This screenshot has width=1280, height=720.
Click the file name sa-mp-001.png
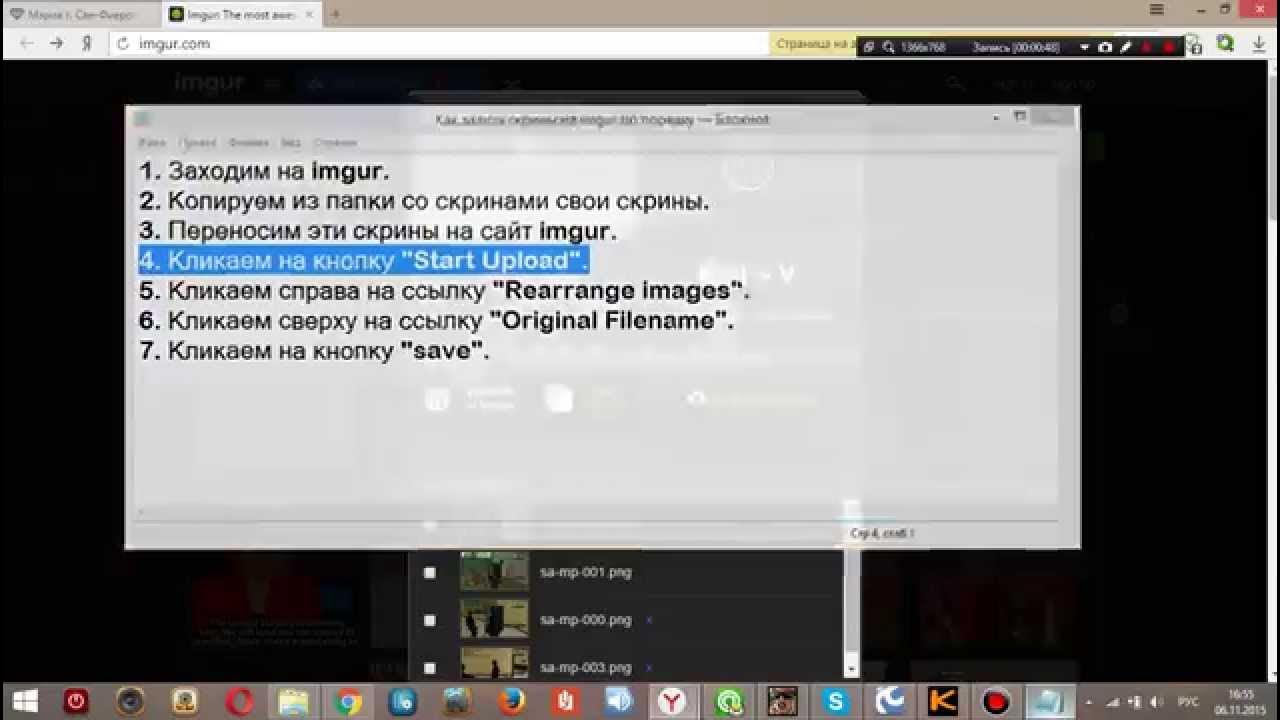(x=585, y=572)
